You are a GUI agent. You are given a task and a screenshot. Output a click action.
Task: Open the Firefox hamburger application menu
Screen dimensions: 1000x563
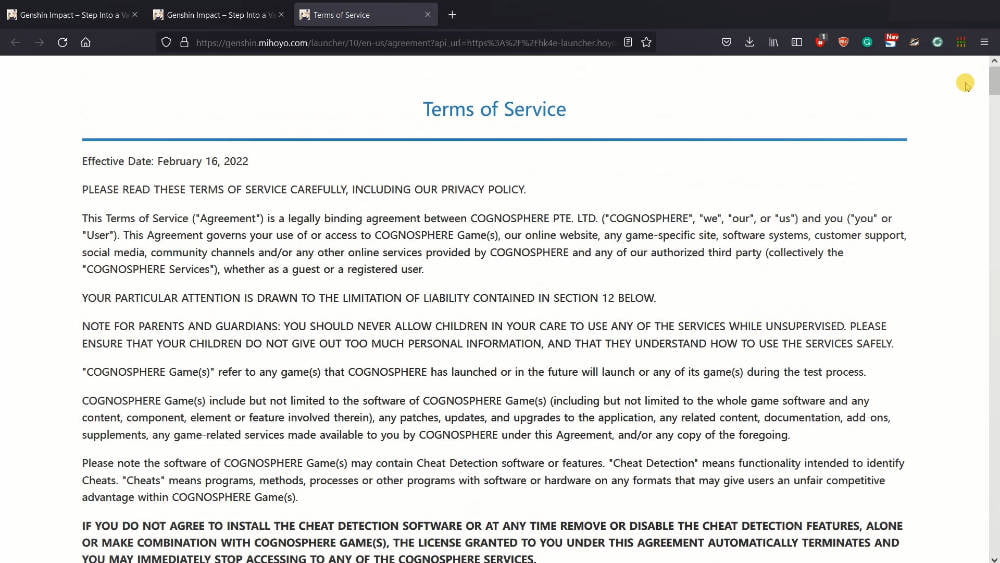pos(984,42)
